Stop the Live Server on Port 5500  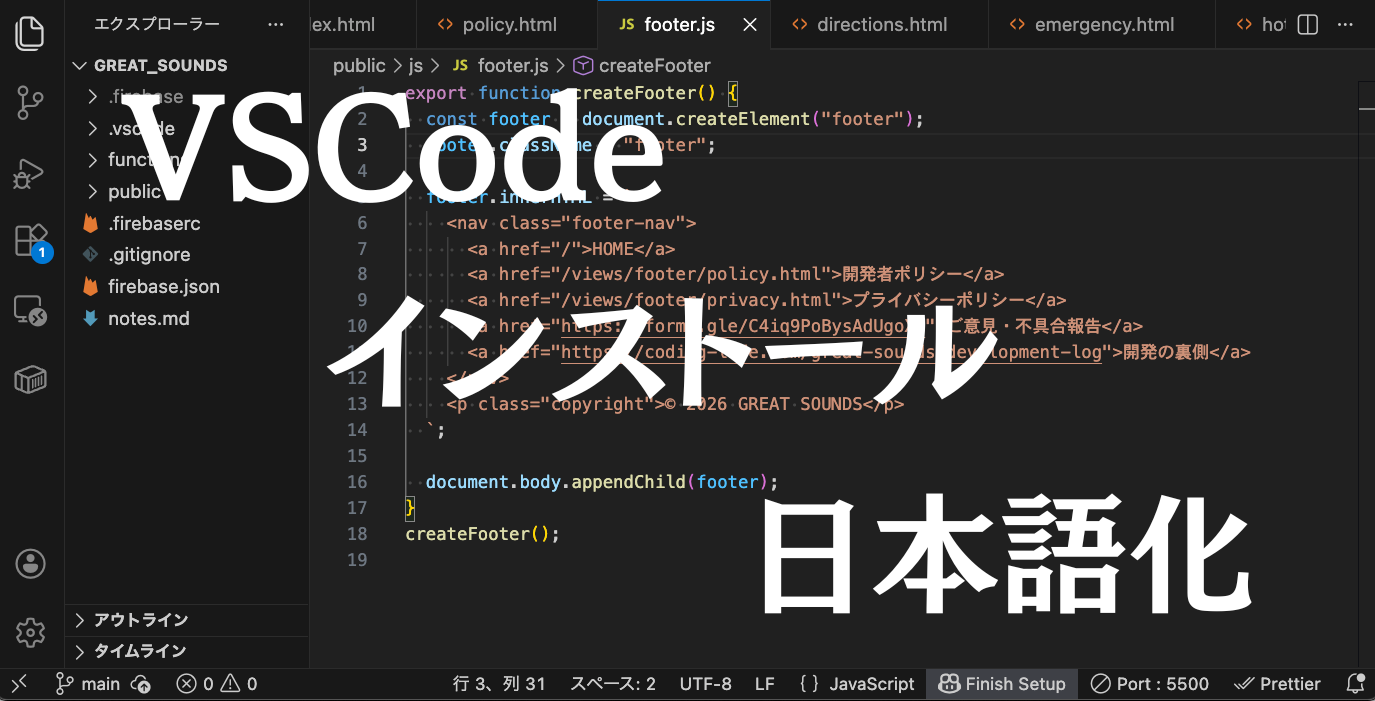tap(1149, 684)
